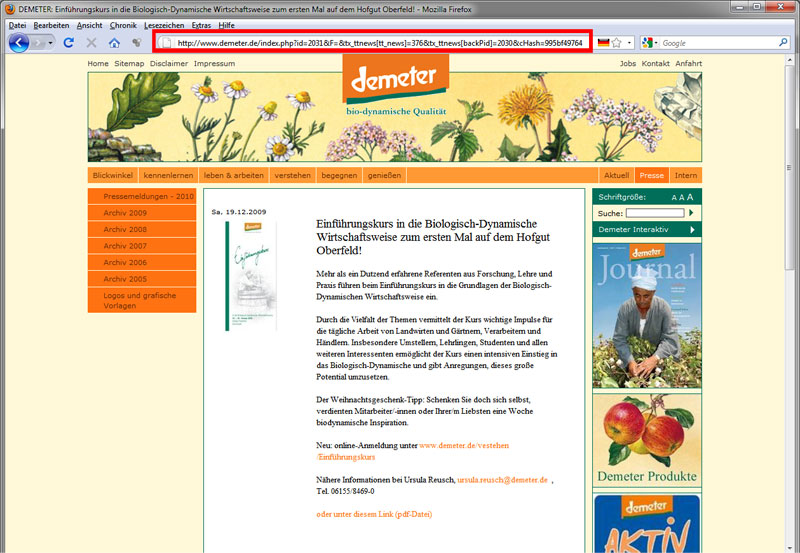Select the genießen navigation tab

click(384, 175)
